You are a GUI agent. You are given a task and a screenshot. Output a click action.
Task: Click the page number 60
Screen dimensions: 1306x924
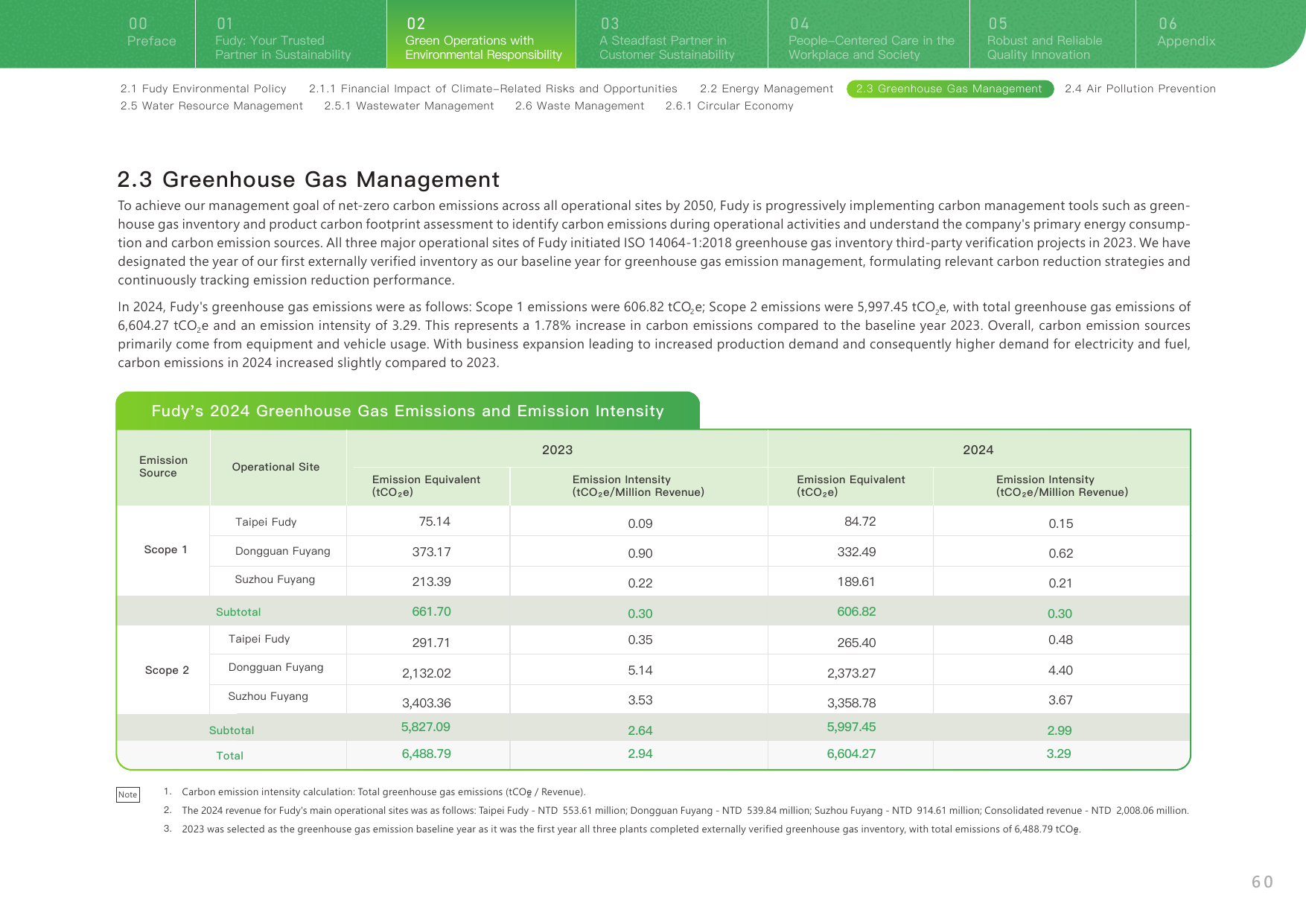[x=1262, y=882]
